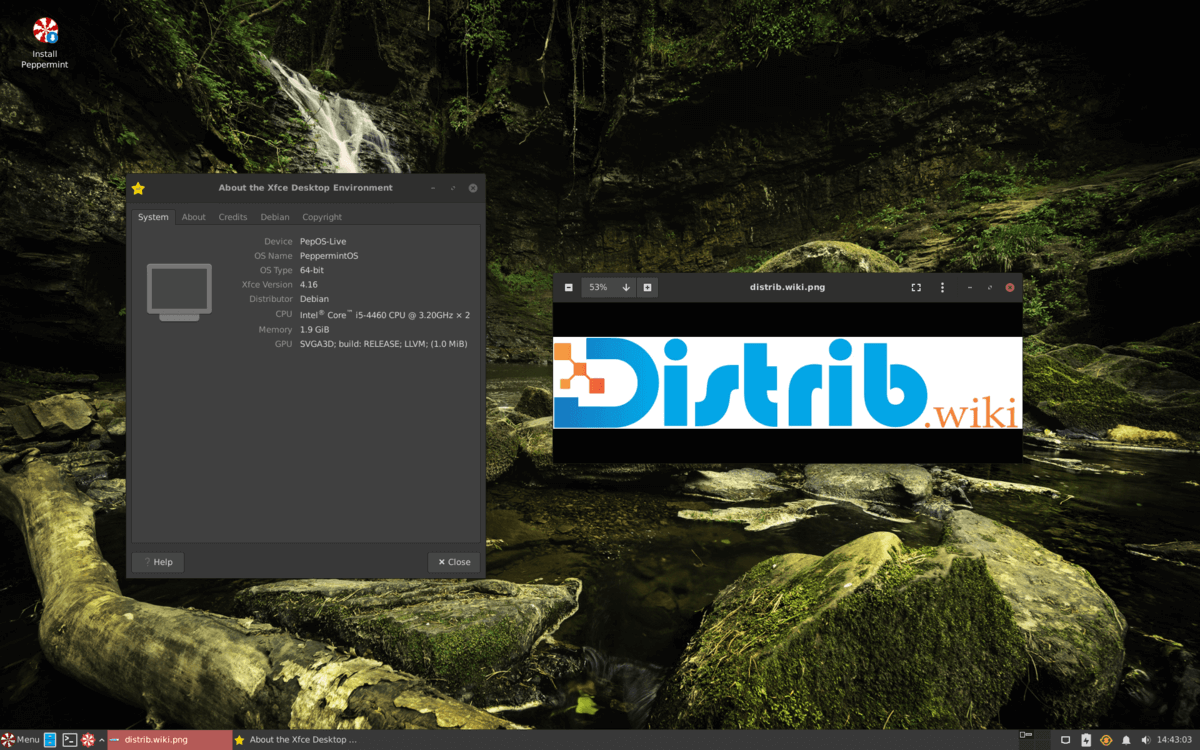This screenshot has width=1200, height=750.
Task: Switch to the About tab
Action: (194, 217)
